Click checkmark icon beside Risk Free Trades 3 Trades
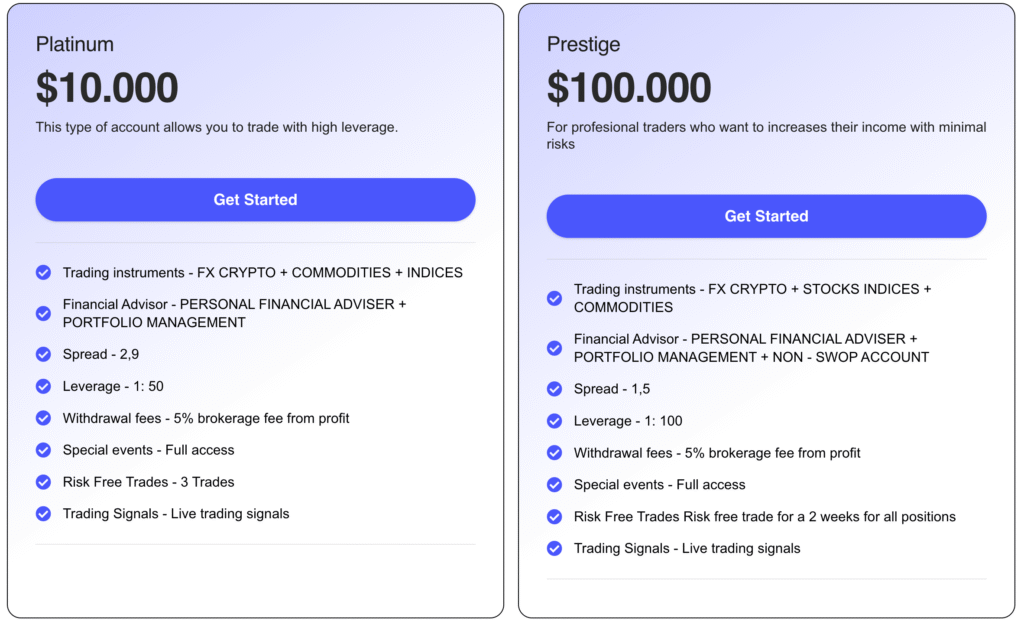 (x=43, y=482)
